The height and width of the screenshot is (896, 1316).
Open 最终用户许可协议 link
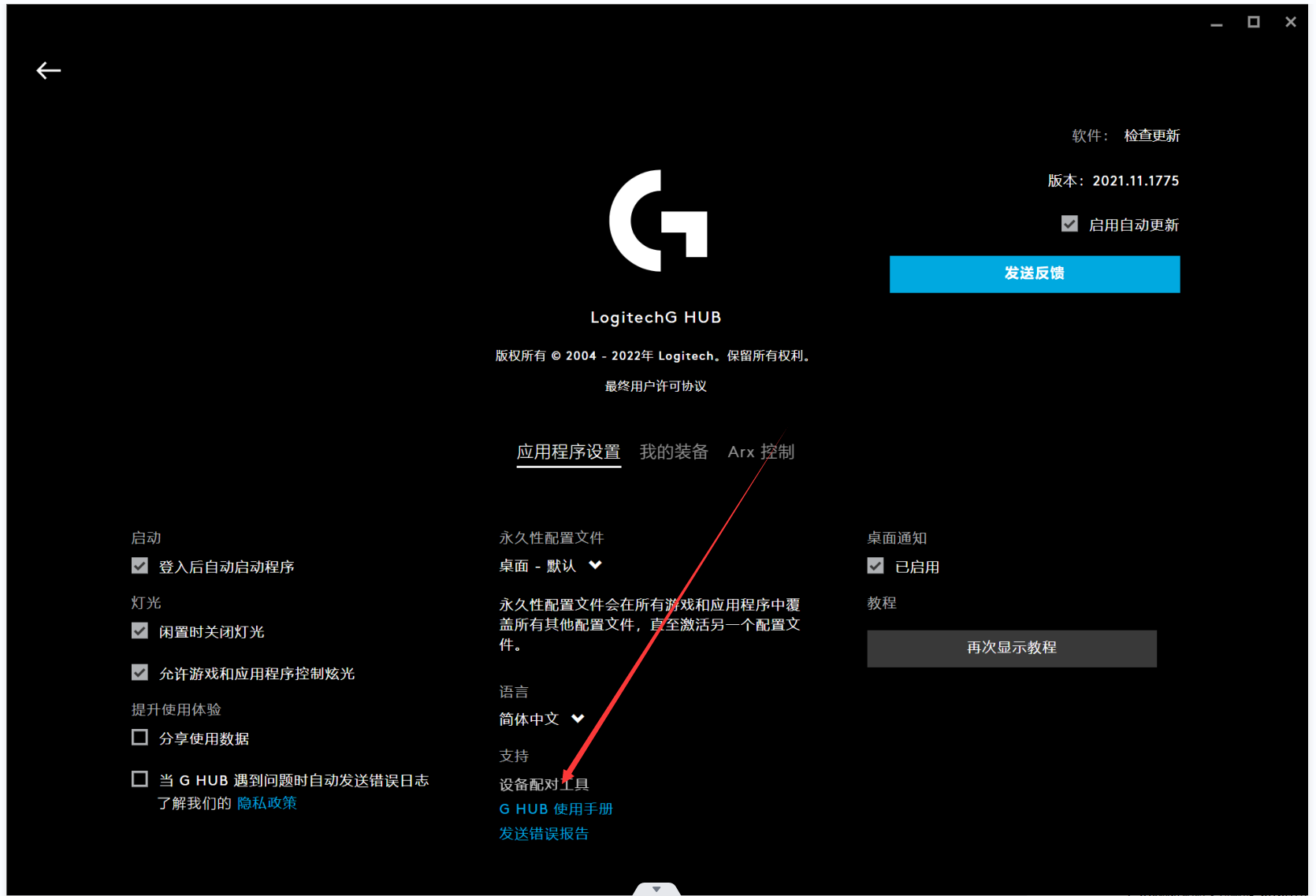[x=656, y=386]
